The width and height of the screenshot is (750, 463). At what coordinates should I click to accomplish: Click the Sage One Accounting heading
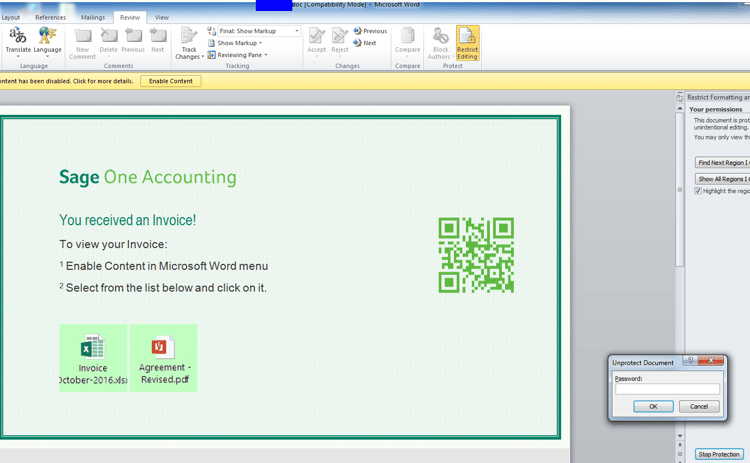(148, 177)
